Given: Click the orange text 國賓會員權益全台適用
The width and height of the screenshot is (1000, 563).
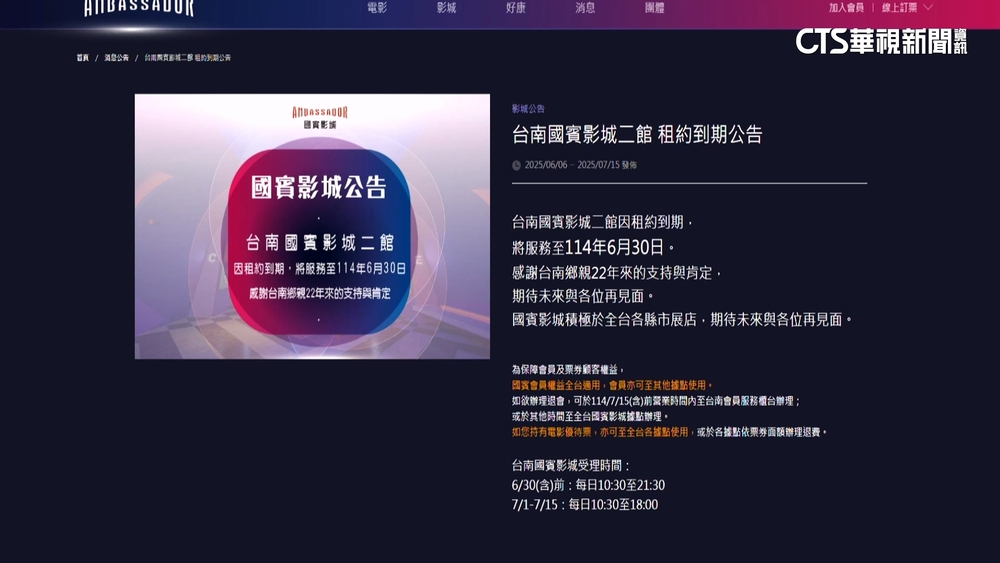Looking at the screenshot, I should click(556, 385).
